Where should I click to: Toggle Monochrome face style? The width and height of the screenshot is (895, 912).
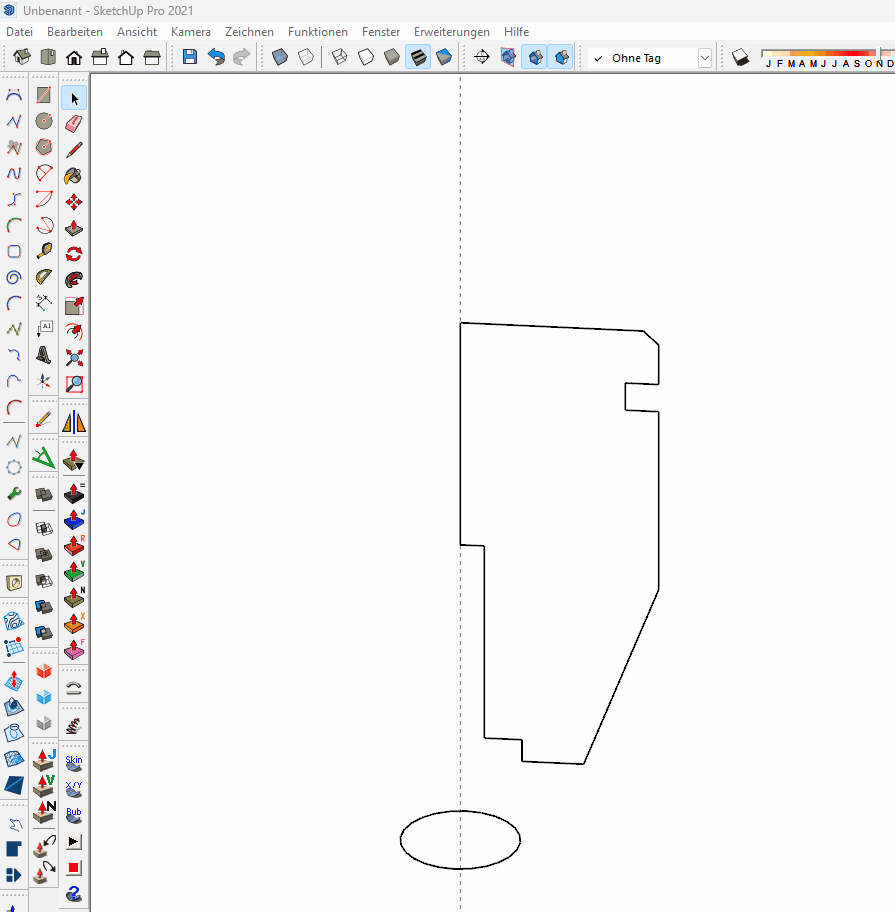[444, 58]
